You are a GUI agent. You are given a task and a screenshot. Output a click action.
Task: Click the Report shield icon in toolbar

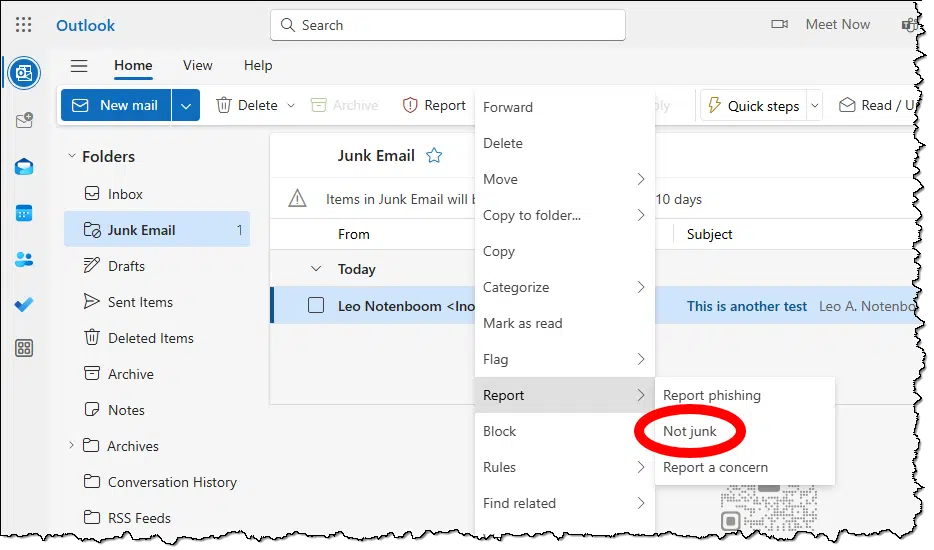pyautogui.click(x=410, y=105)
